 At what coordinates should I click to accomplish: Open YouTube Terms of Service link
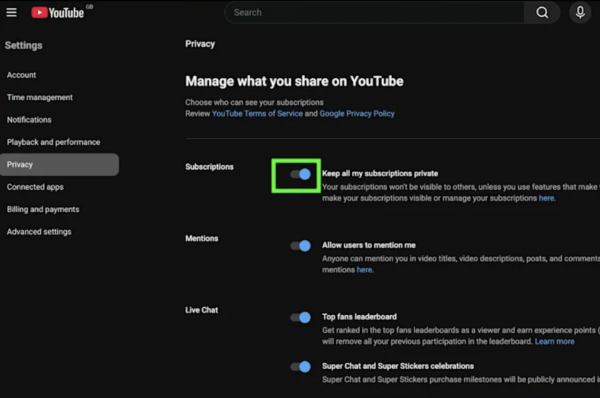pyautogui.click(x=257, y=114)
